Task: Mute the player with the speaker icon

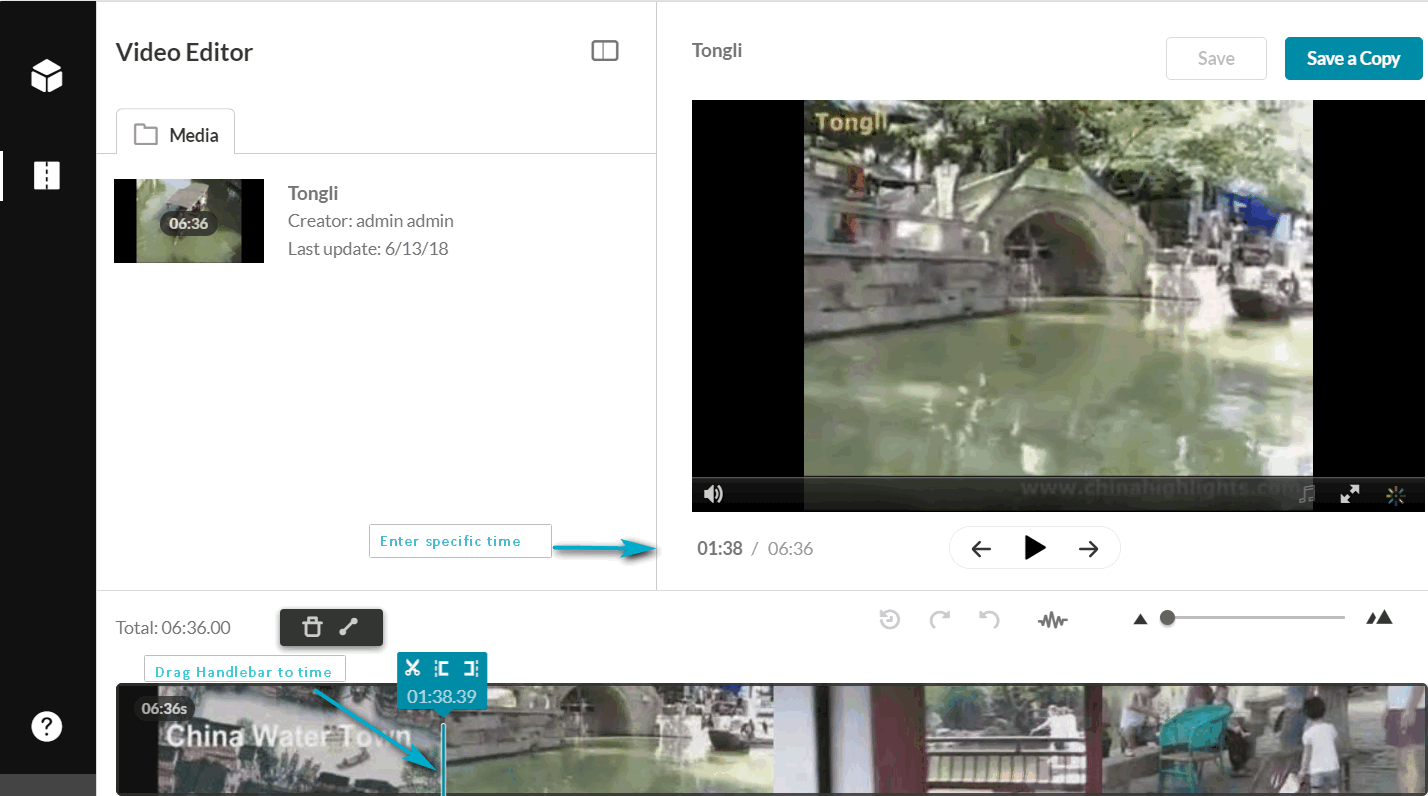Action: (x=713, y=494)
